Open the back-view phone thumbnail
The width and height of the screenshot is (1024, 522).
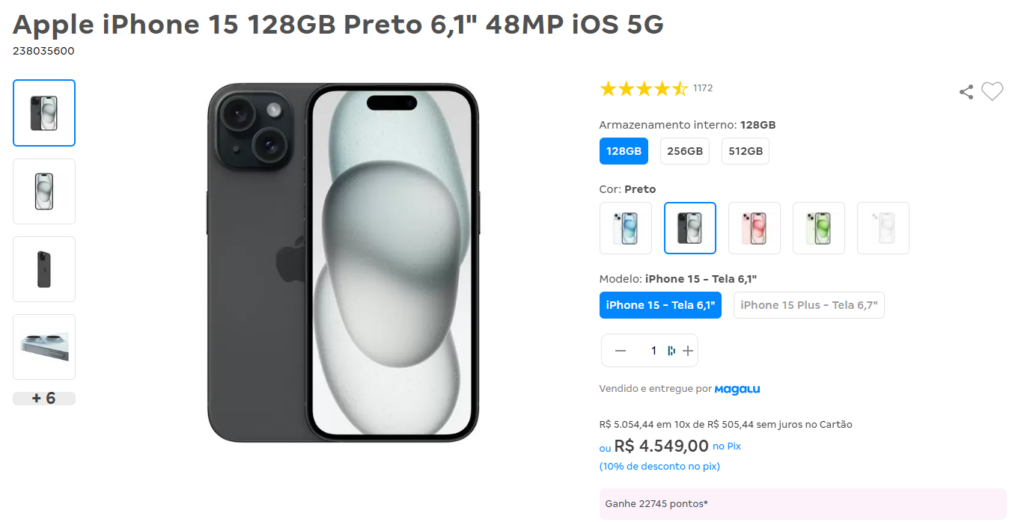(44, 269)
